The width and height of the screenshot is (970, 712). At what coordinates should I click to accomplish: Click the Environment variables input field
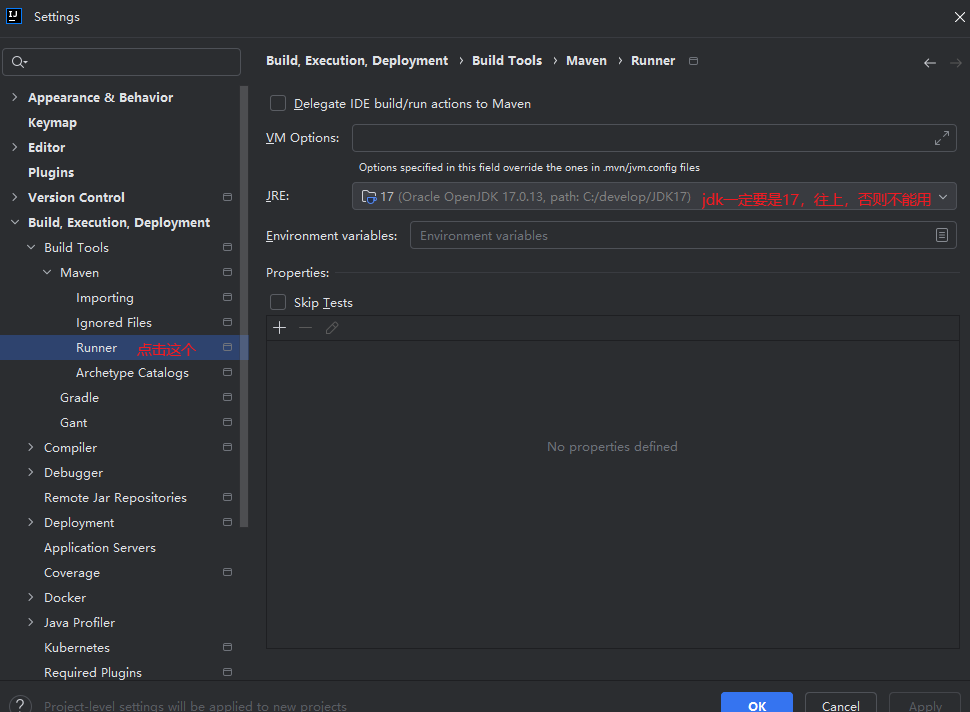683,235
